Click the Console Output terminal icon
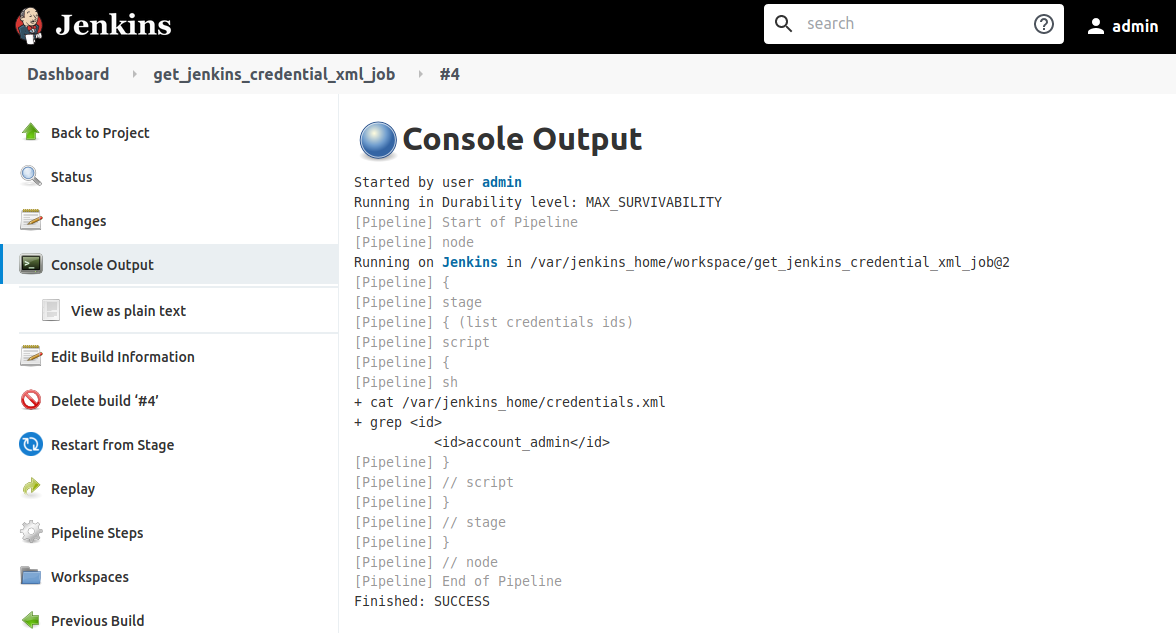Image resolution: width=1176 pixels, height=633 pixels. (x=30, y=264)
